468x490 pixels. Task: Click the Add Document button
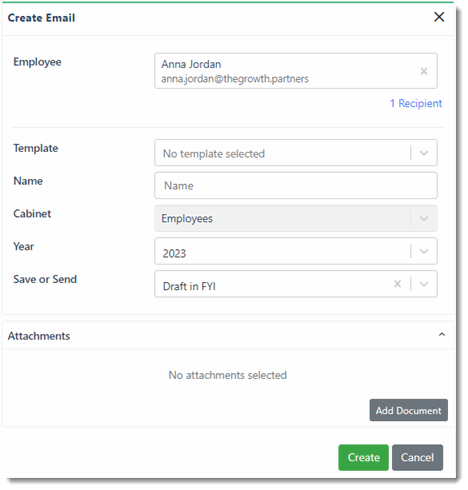[x=408, y=410]
